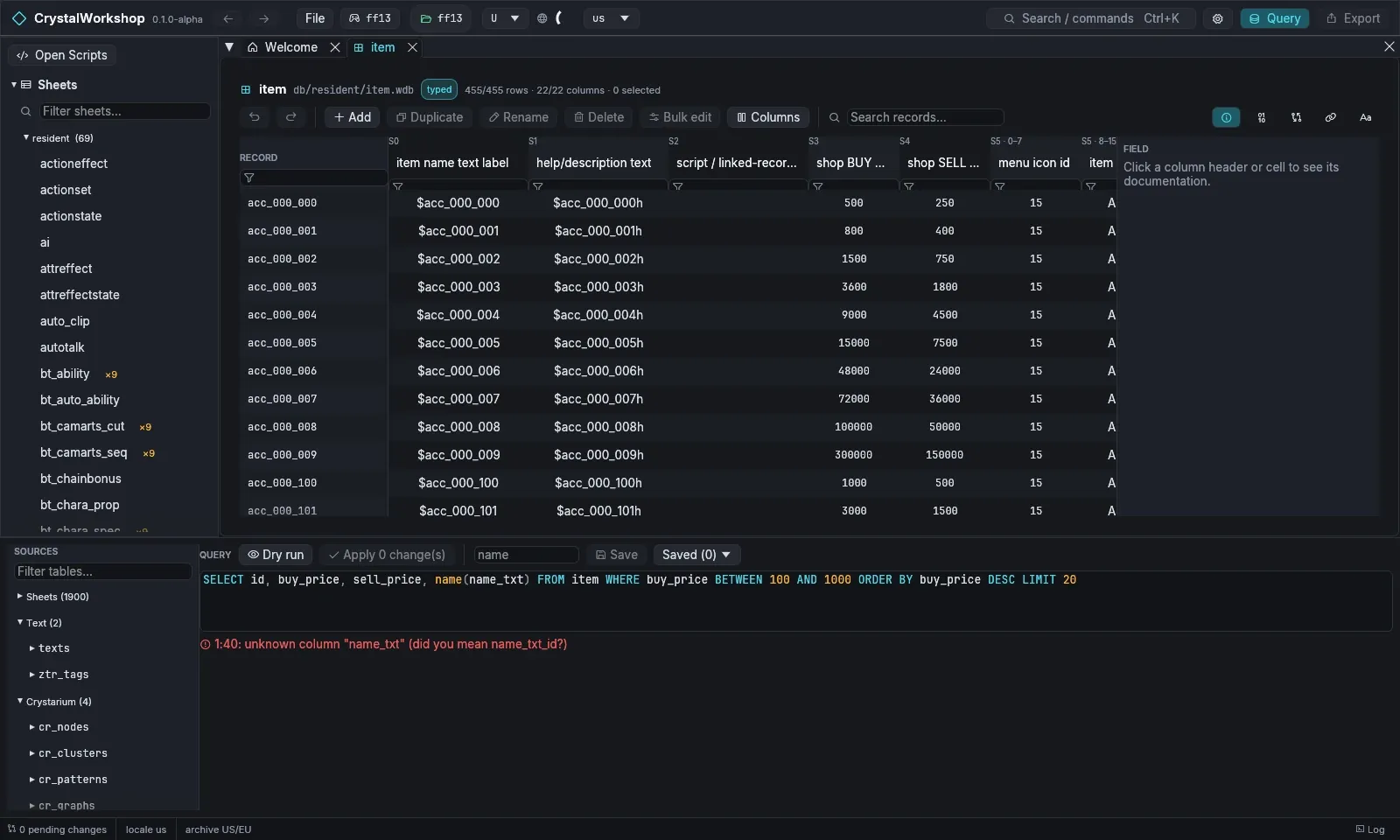This screenshot has width=1400, height=840.
Task: Open the Columns chooser
Action: [768, 117]
